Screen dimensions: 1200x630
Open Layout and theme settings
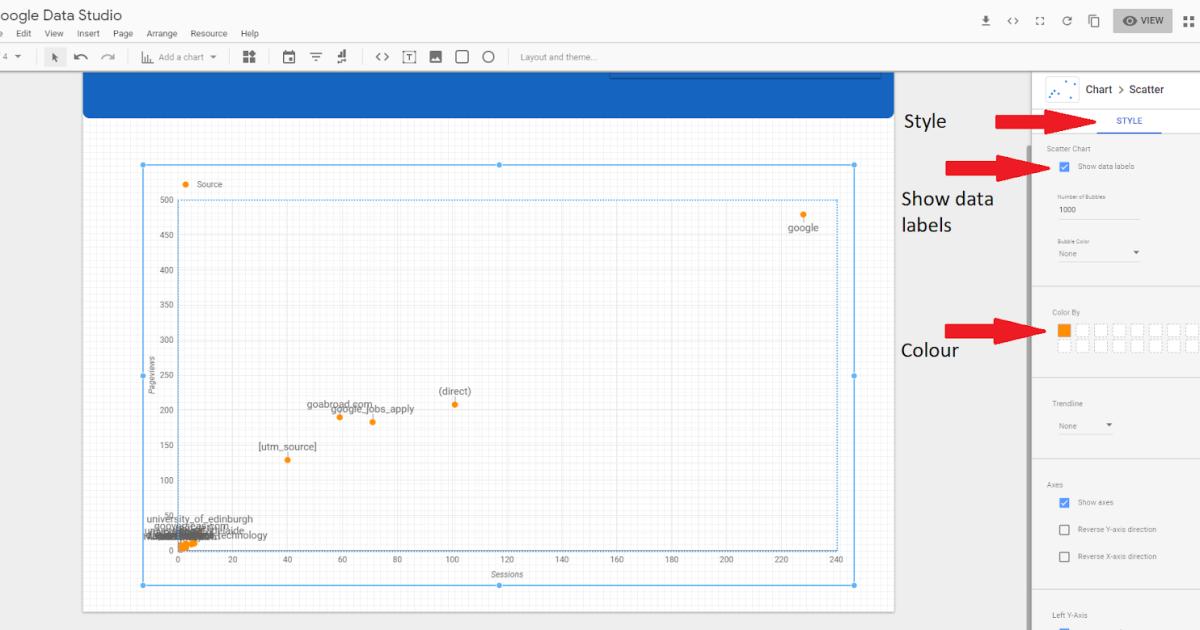(558, 57)
